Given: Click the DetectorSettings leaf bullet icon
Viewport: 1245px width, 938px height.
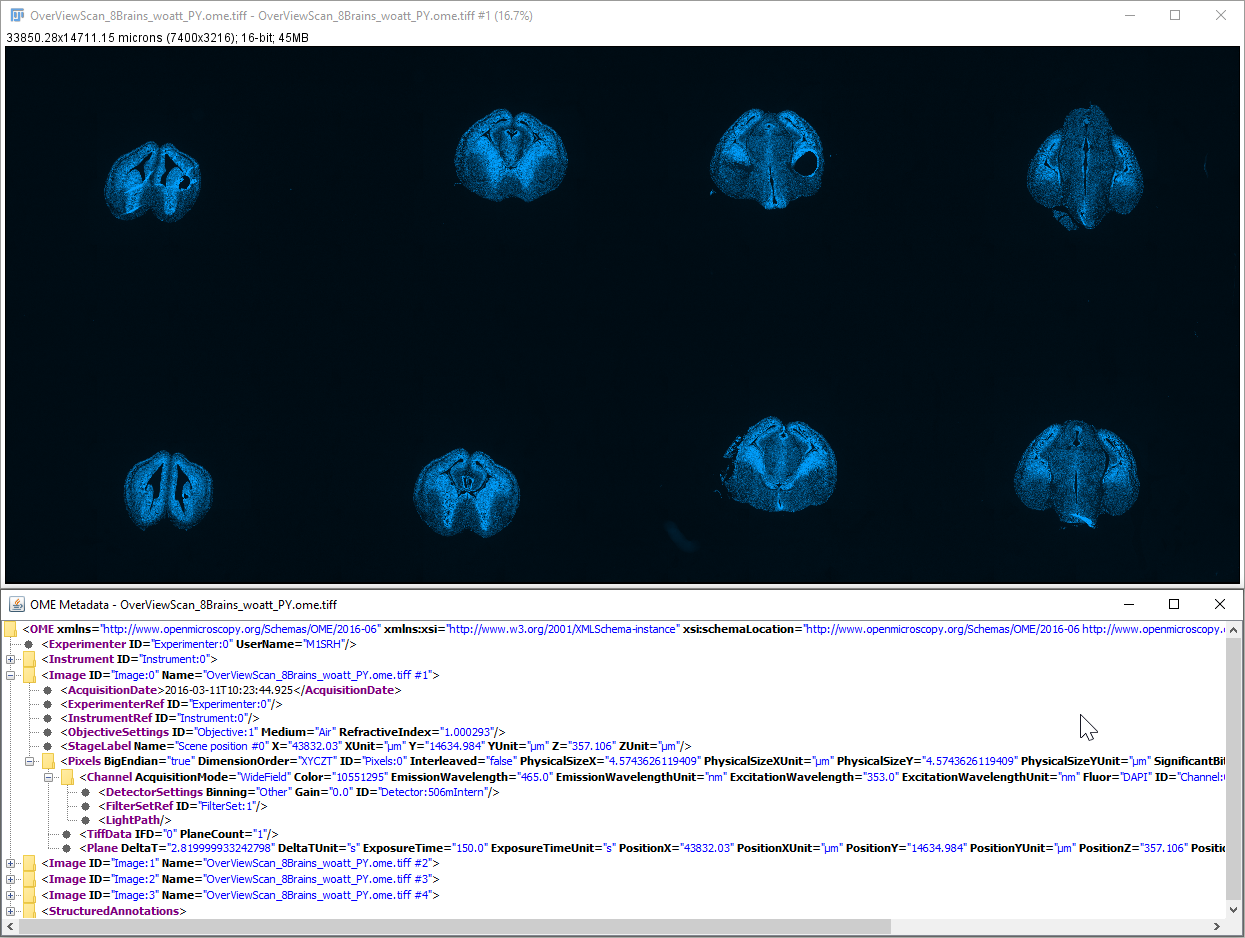Looking at the screenshot, I should pos(86,792).
